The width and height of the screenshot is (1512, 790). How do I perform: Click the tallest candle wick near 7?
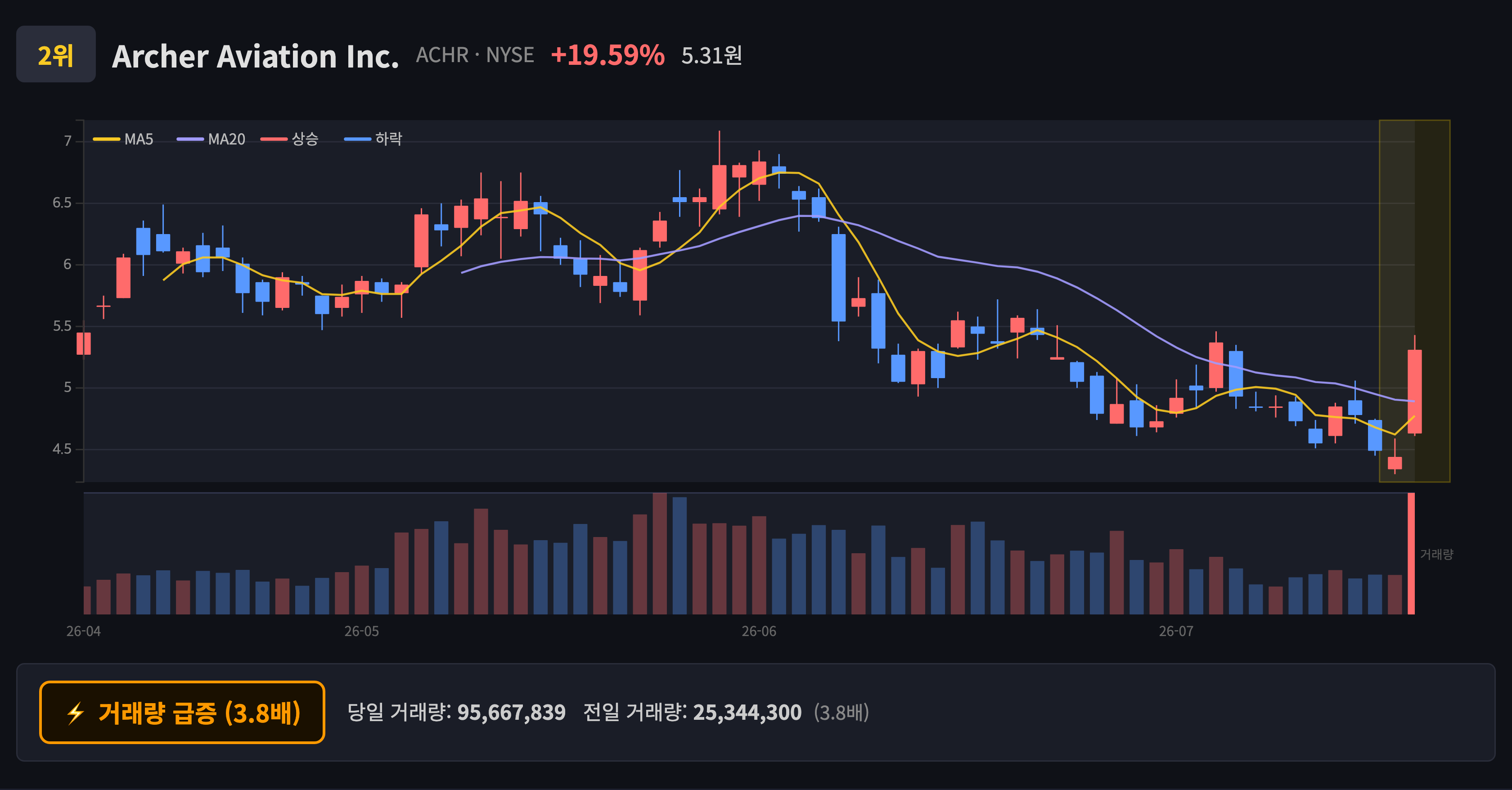(720, 148)
